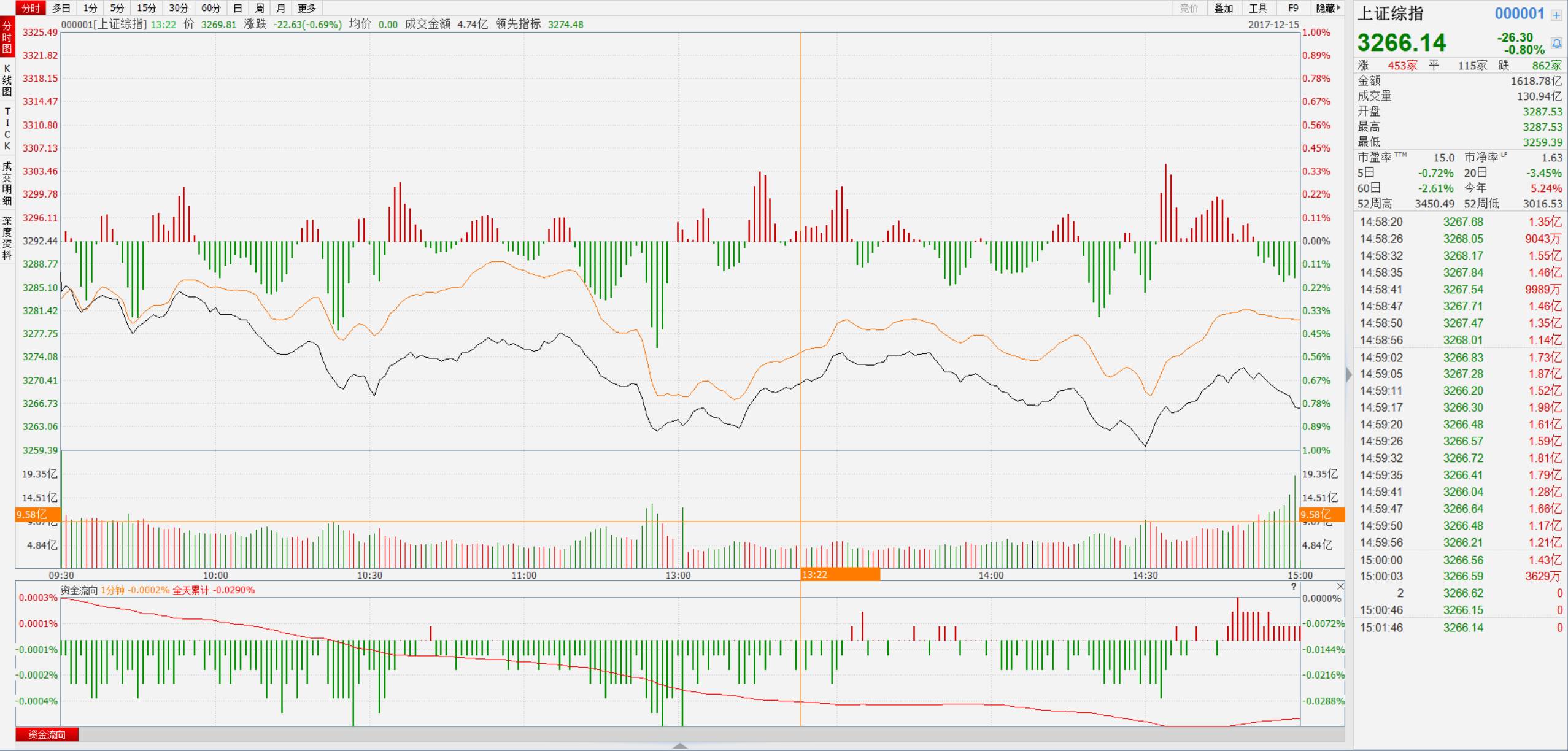The image size is (1568, 751).
Task: Click the 叠加 overlay button
Action: (x=1223, y=8)
